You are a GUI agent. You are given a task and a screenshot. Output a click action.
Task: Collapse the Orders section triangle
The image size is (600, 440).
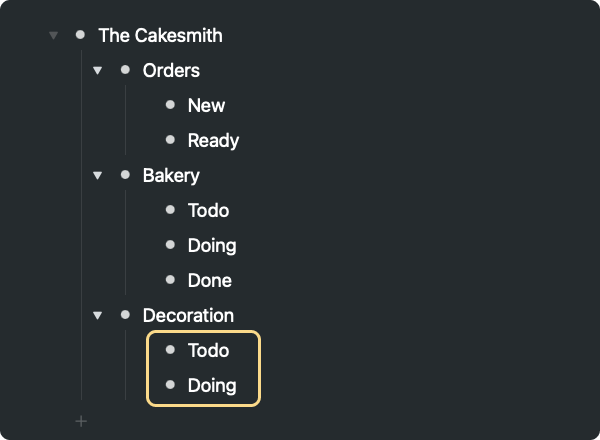click(97, 71)
